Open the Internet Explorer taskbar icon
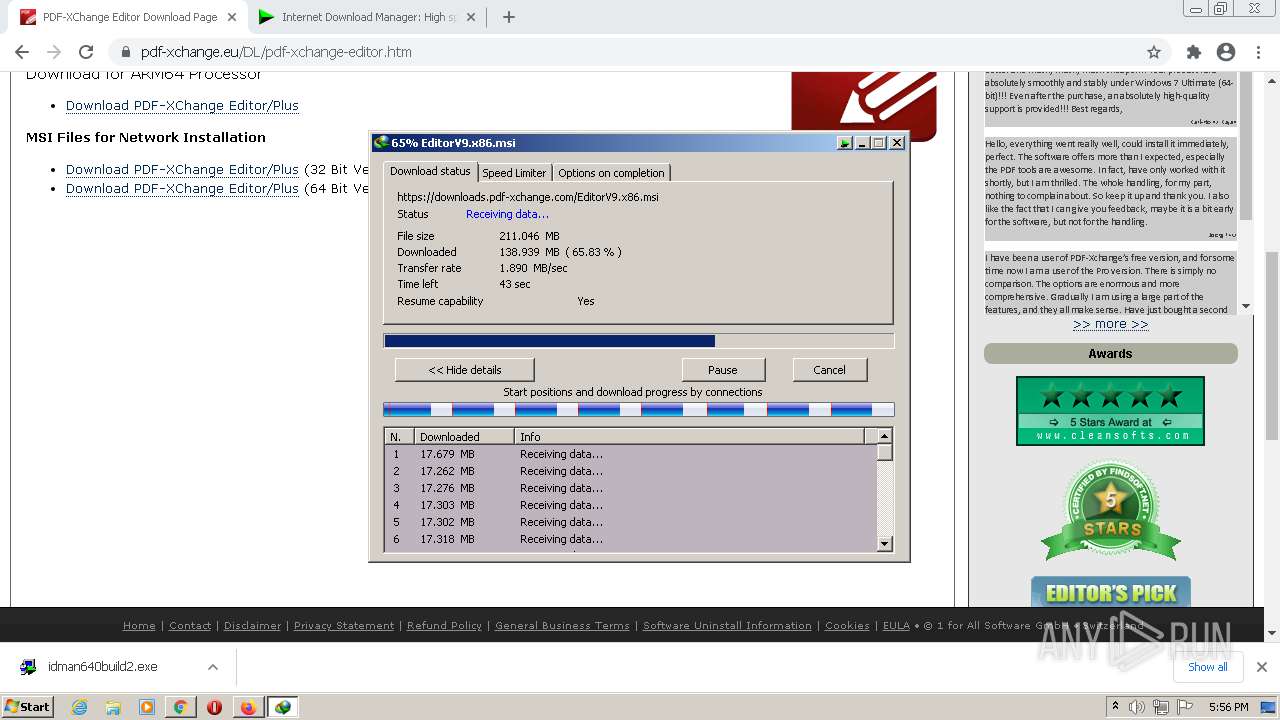Image resolution: width=1280 pixels, height=720 pixels. point(79,707)
